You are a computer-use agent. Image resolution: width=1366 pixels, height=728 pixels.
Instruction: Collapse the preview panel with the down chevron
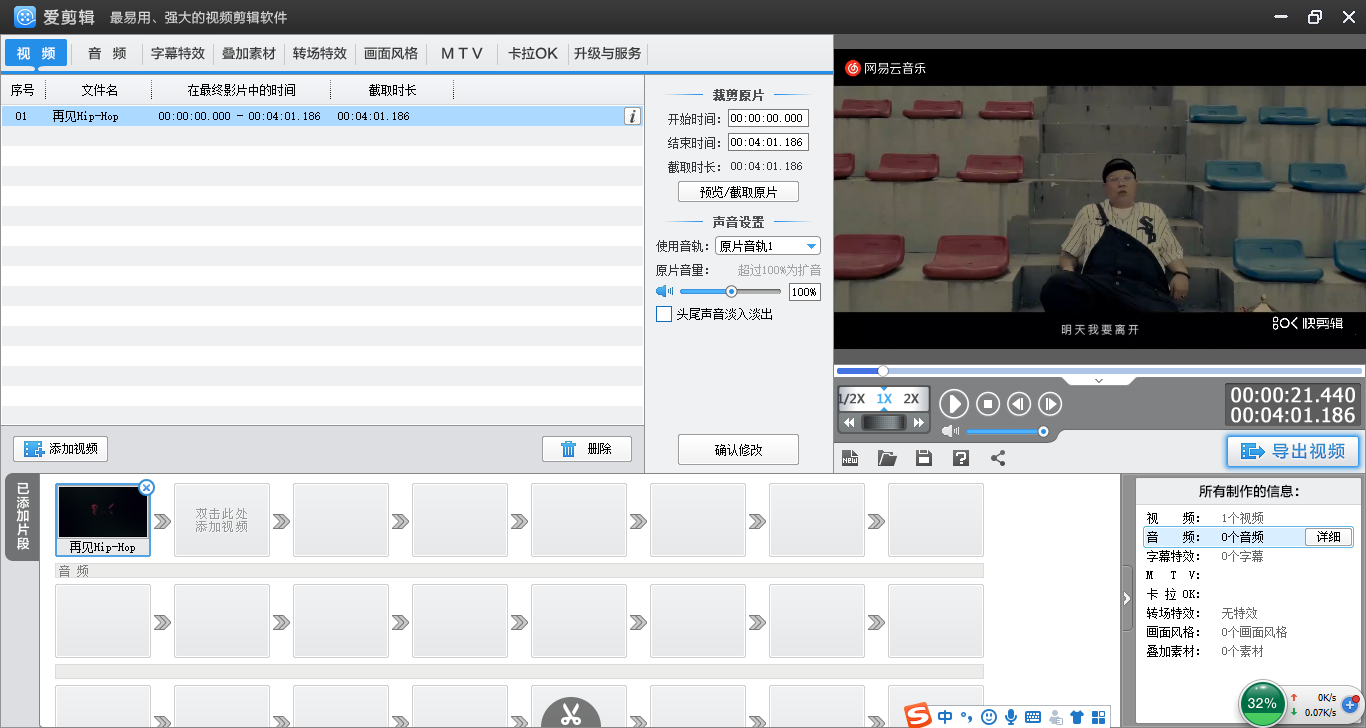pos(1099,380)
